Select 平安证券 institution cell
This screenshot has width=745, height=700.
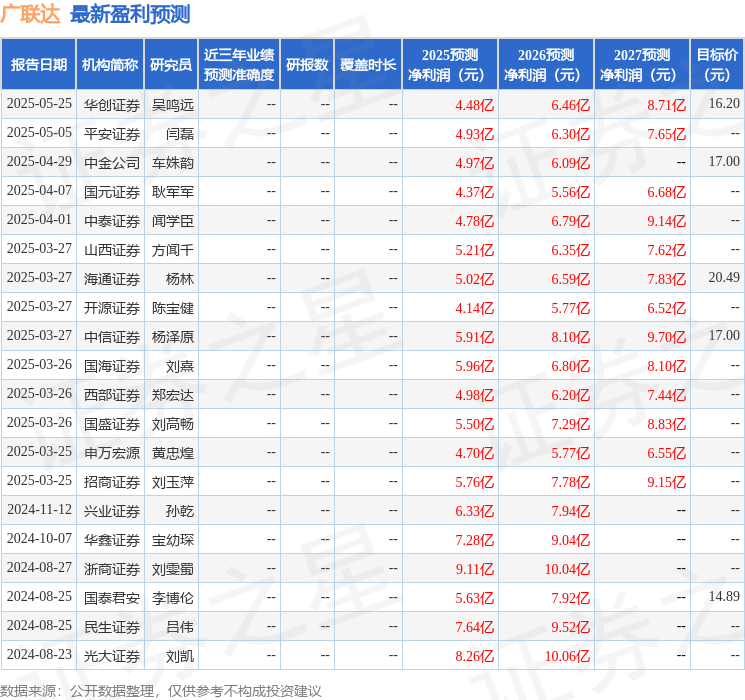pos(112,134)
